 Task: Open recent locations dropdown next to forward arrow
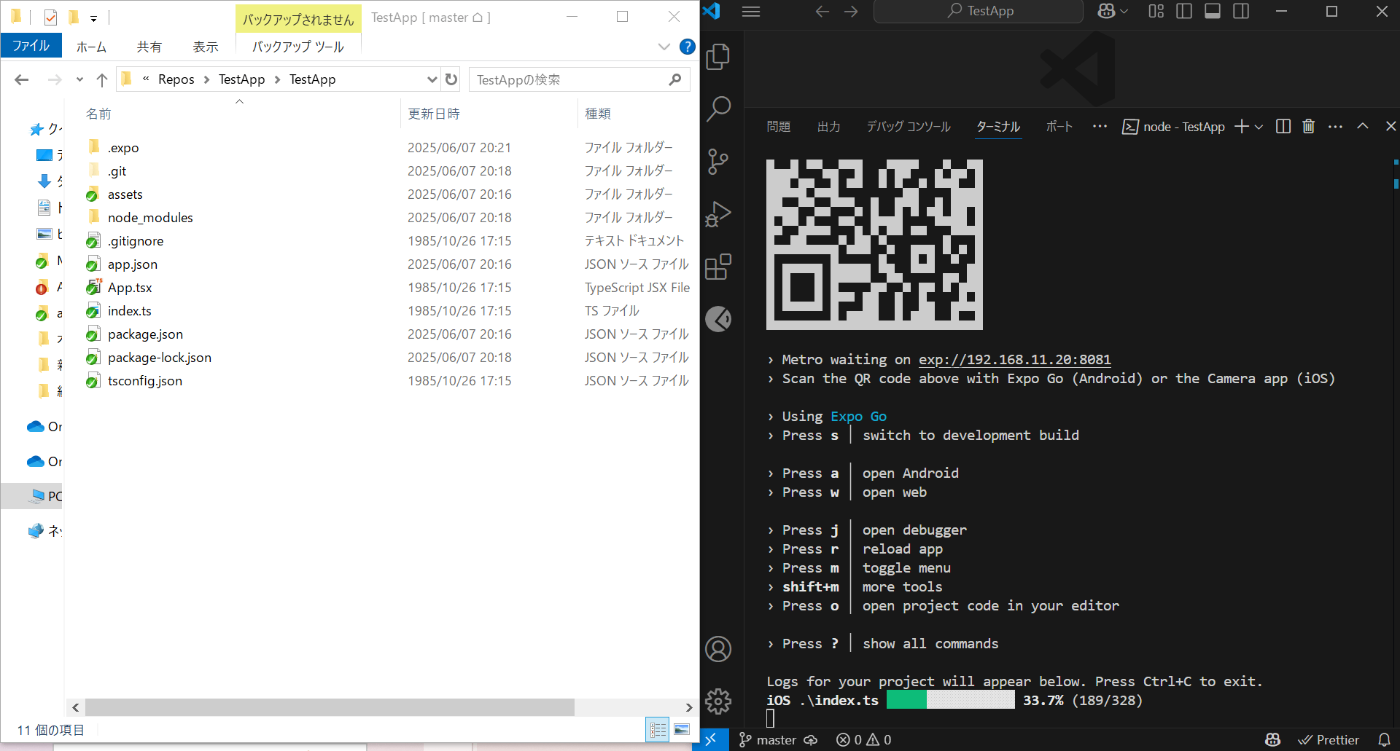click(81, 79)
